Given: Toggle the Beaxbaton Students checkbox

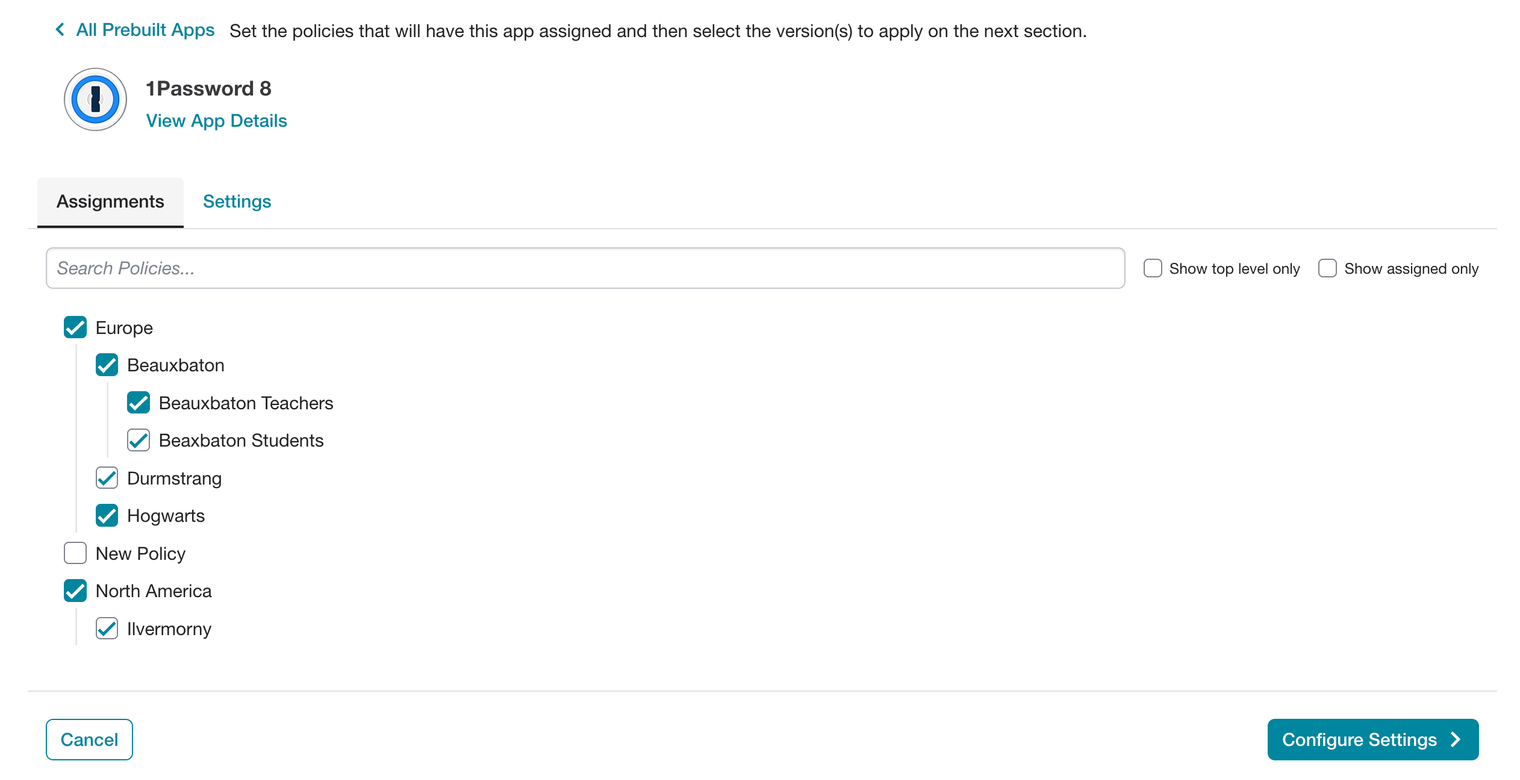Looking at the screenshot, I should coord(138,441).
